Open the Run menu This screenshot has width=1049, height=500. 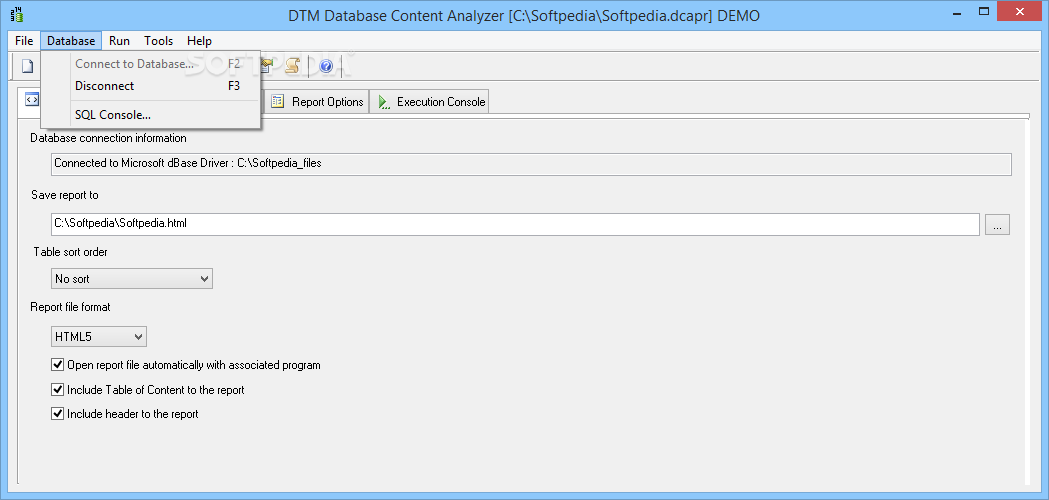120,41
